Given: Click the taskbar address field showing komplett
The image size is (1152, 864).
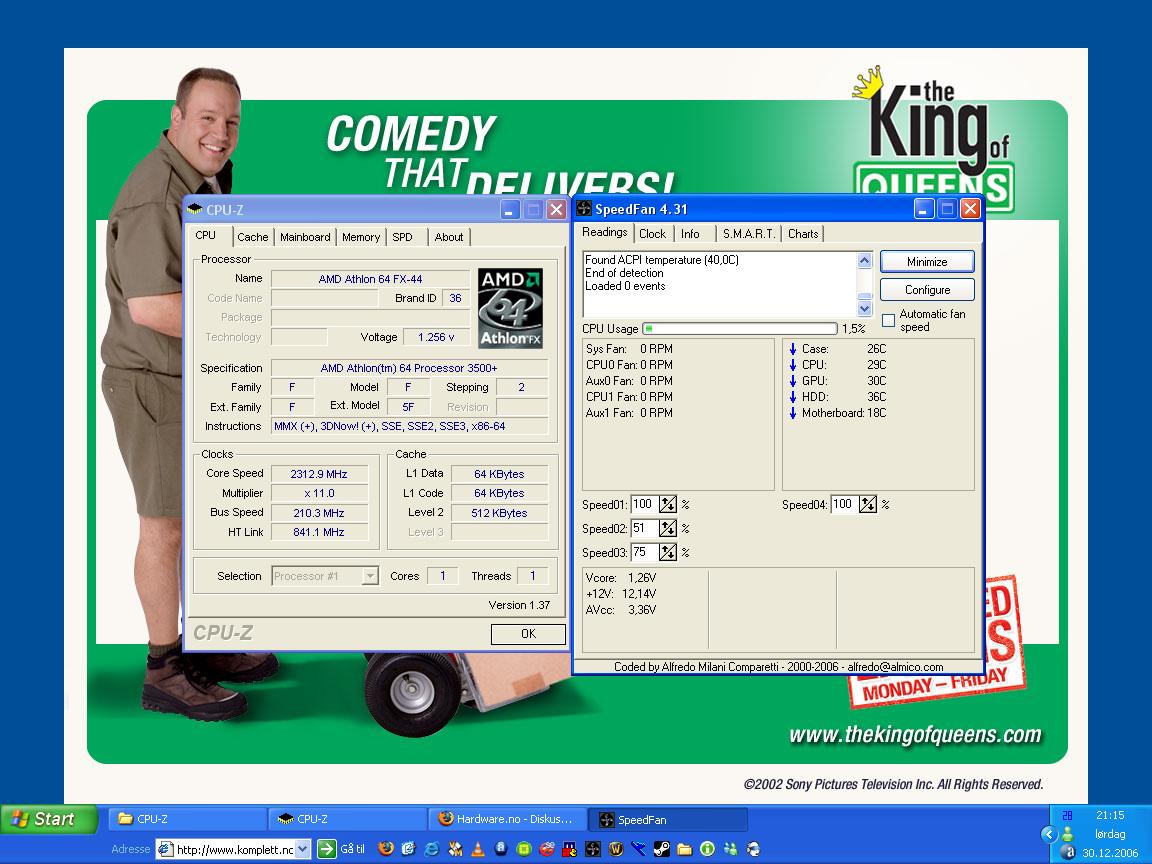Looking at the screenshot, I should click(x=234, y=849).
